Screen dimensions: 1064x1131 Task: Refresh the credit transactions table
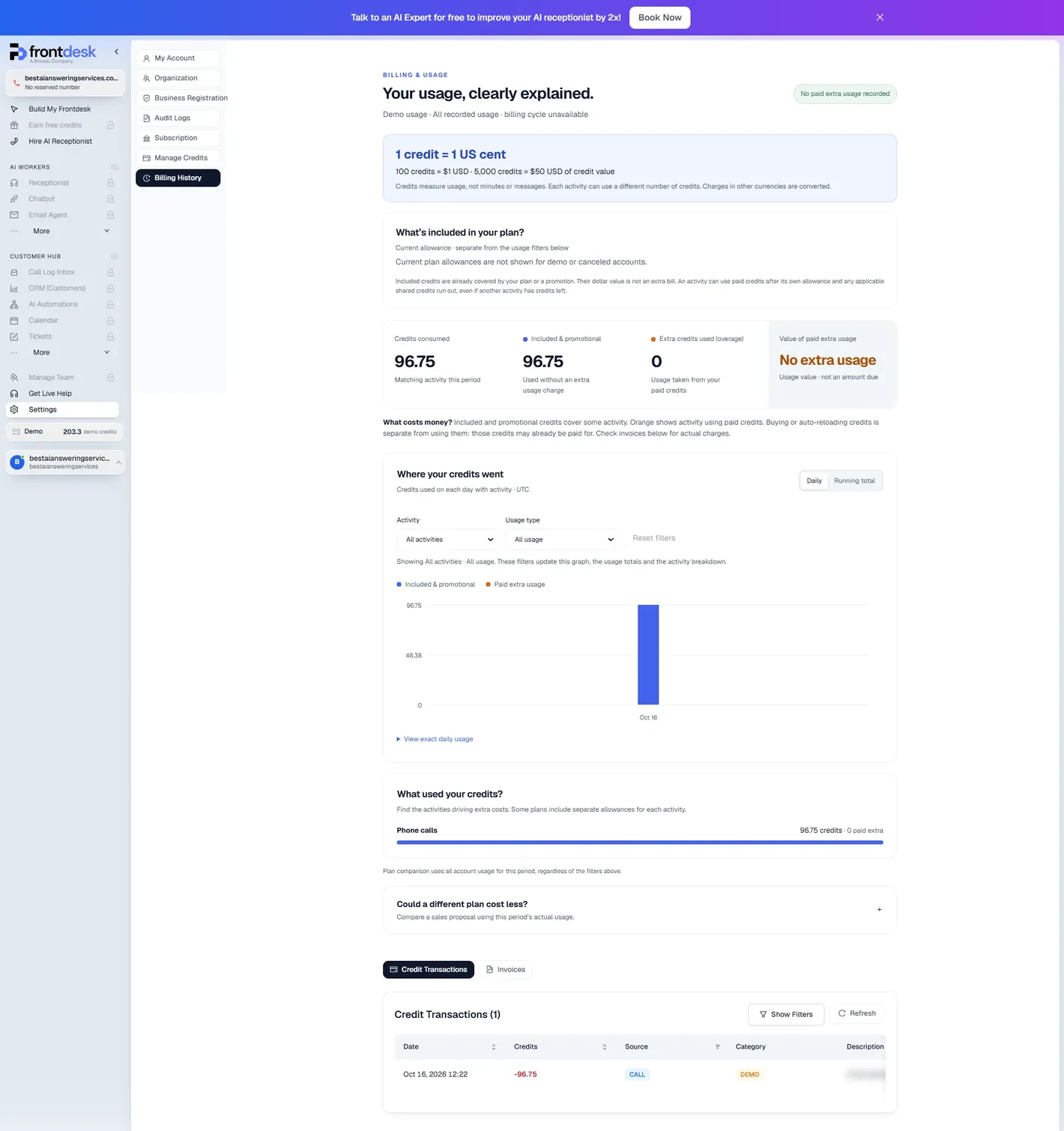tap(856, 1013)
